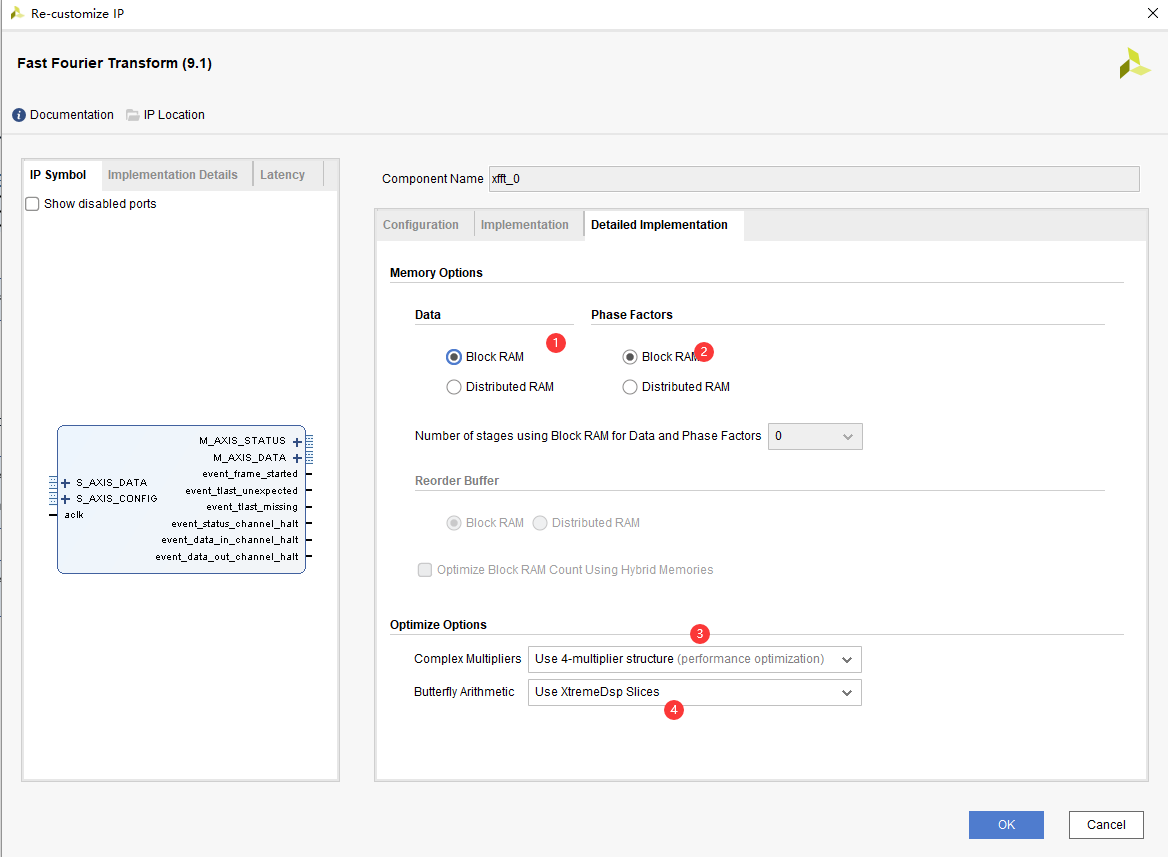Close the Re-customize IP dialog
Viewport: 1168px width, 857px height.
pyautogui.click(x=1152, y=14)
